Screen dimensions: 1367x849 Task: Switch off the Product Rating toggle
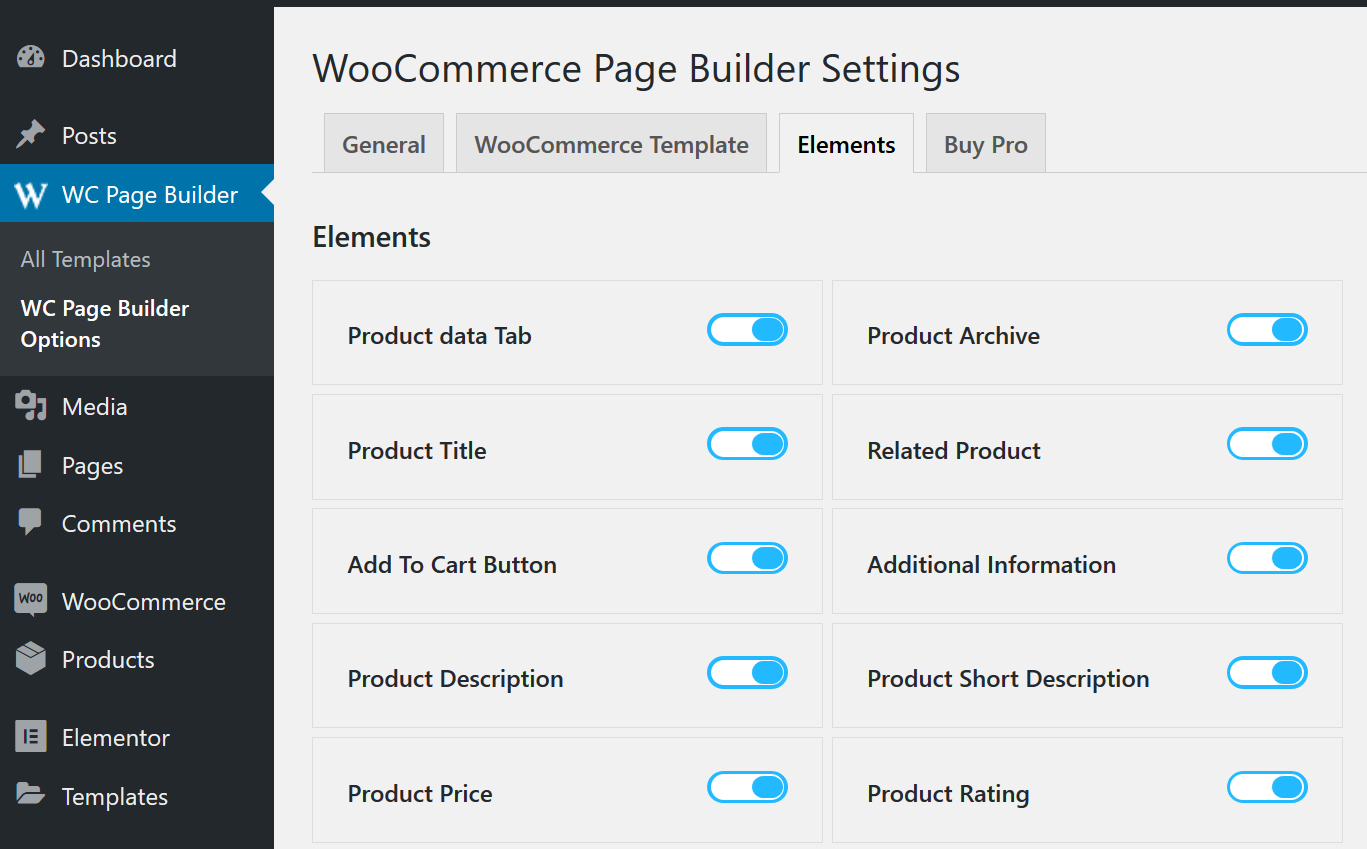pos(1267,787)
